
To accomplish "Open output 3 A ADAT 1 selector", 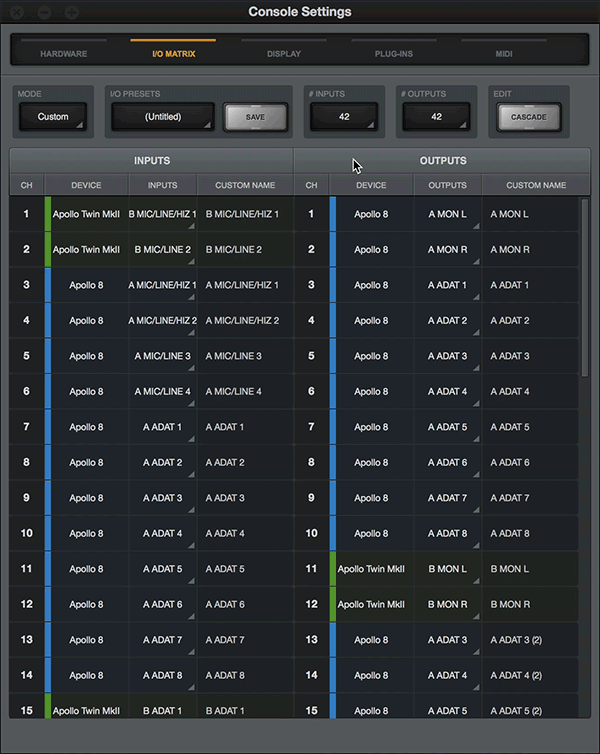I will click(448, 285).
